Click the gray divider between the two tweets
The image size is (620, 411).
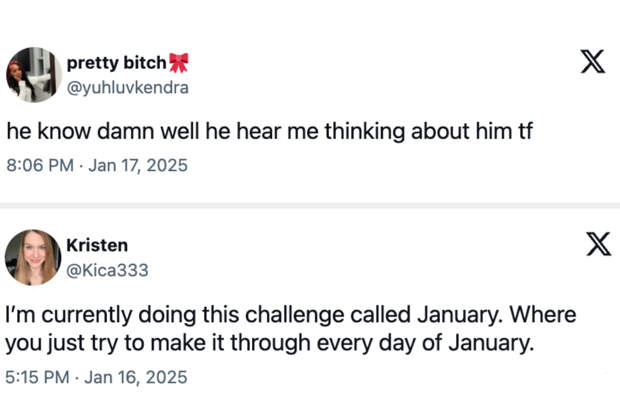[x=310, y=205]
